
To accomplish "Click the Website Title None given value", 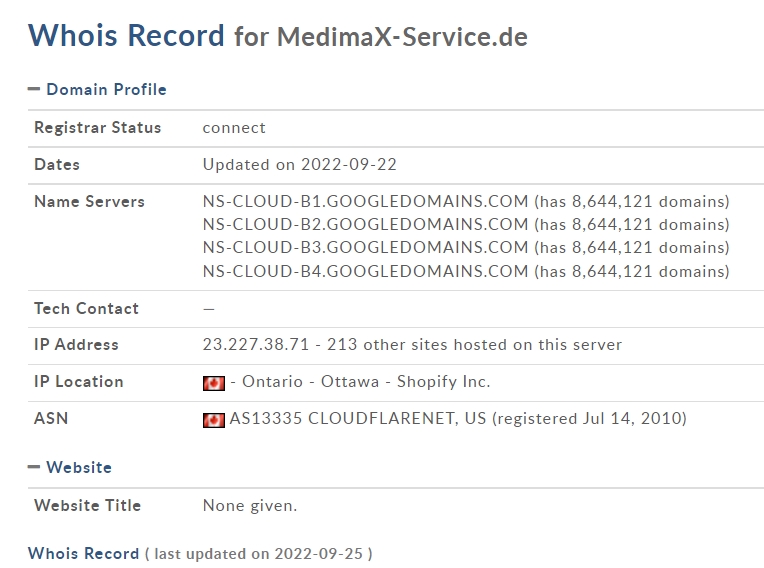I will tap(250, 506).
